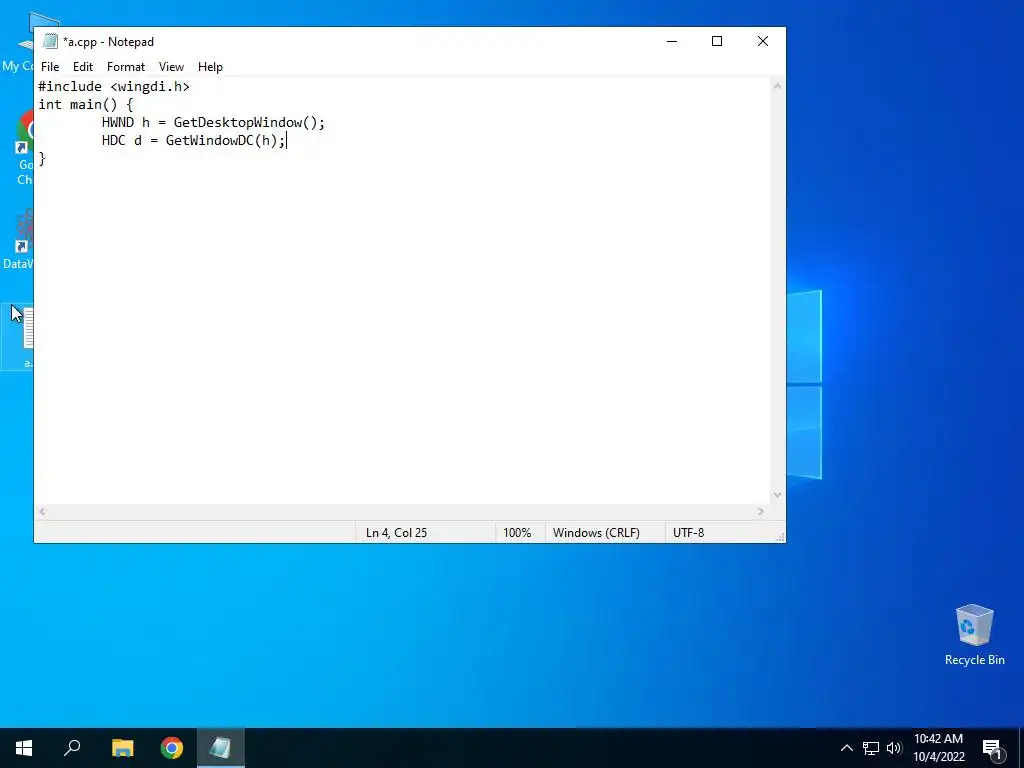Click 'Windows (CRLF)' status entry
The height and width of the screenshot is (768, 1024).
click(596, 533)
